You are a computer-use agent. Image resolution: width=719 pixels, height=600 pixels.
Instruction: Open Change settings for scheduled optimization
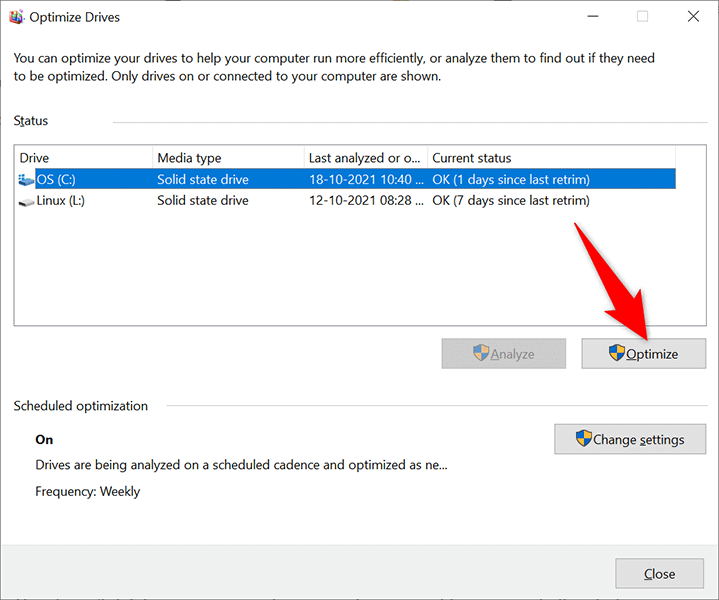pos(630,439)
